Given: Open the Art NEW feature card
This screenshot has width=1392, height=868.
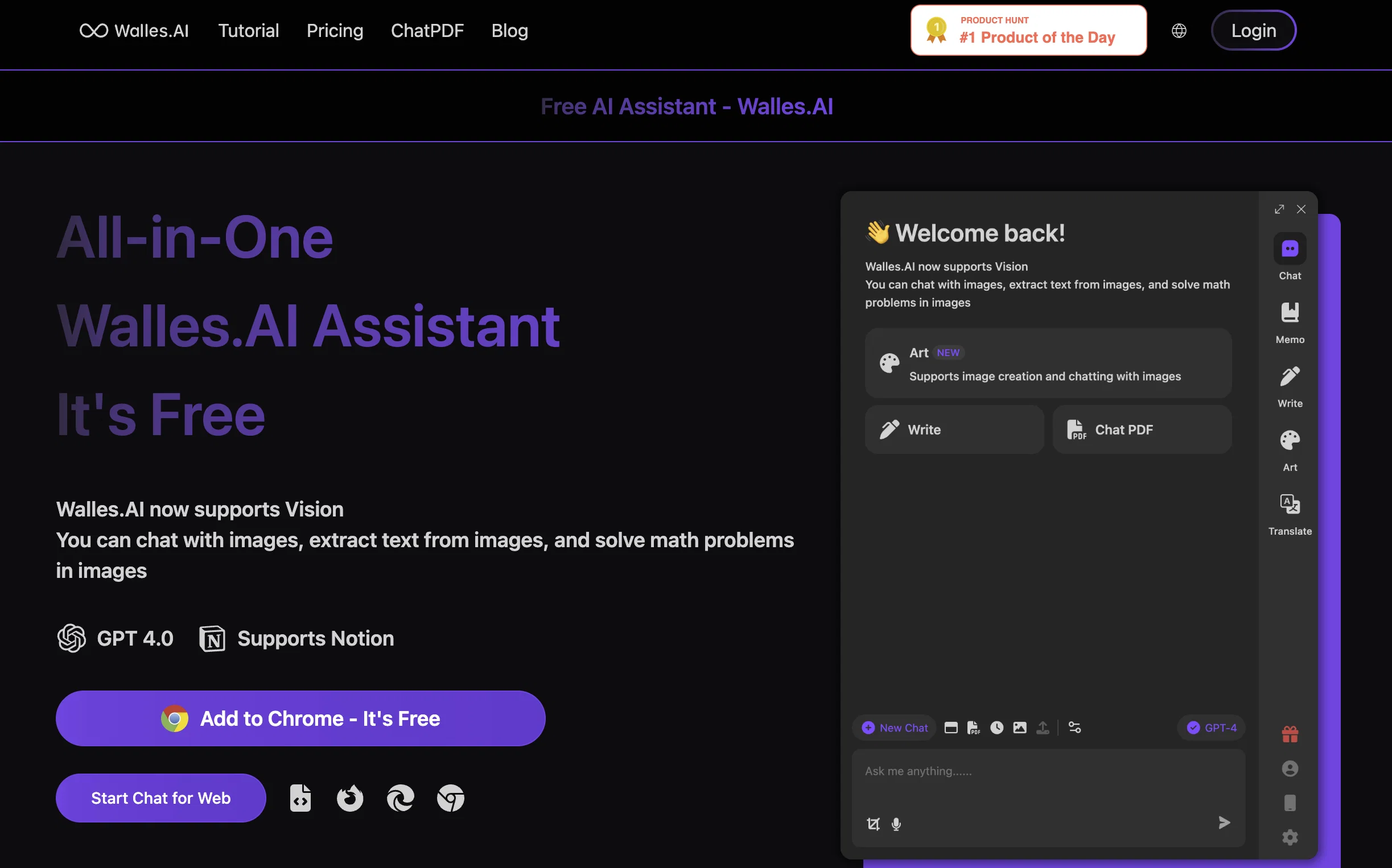Looking at the screenshot, I should click(x=1048, y=363).
